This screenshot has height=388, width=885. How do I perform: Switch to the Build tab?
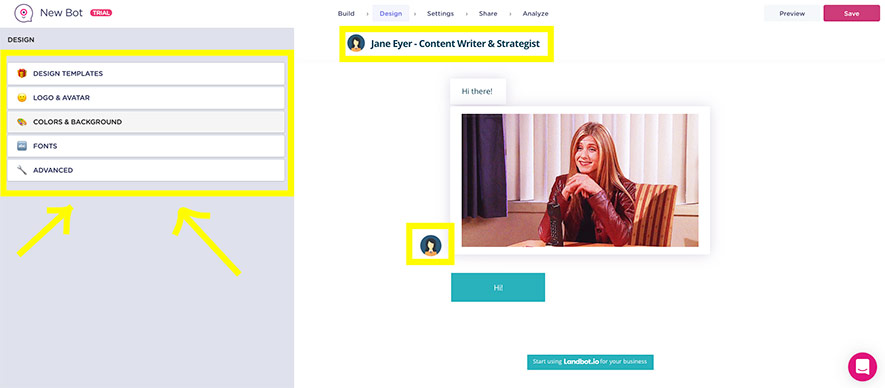pyautogui.click(x=346, y=14)
